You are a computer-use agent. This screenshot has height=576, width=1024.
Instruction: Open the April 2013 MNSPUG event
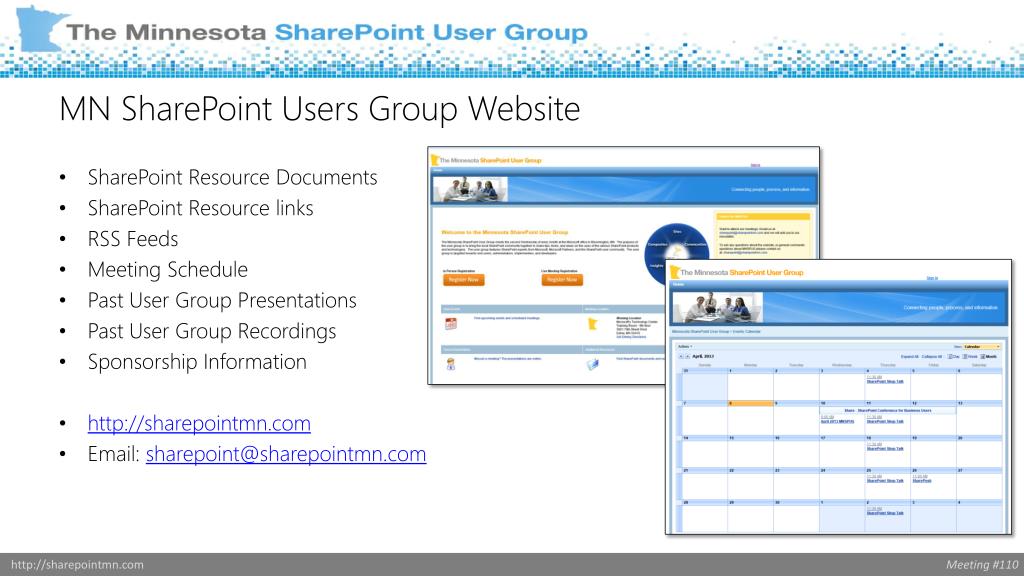point(837,421)
